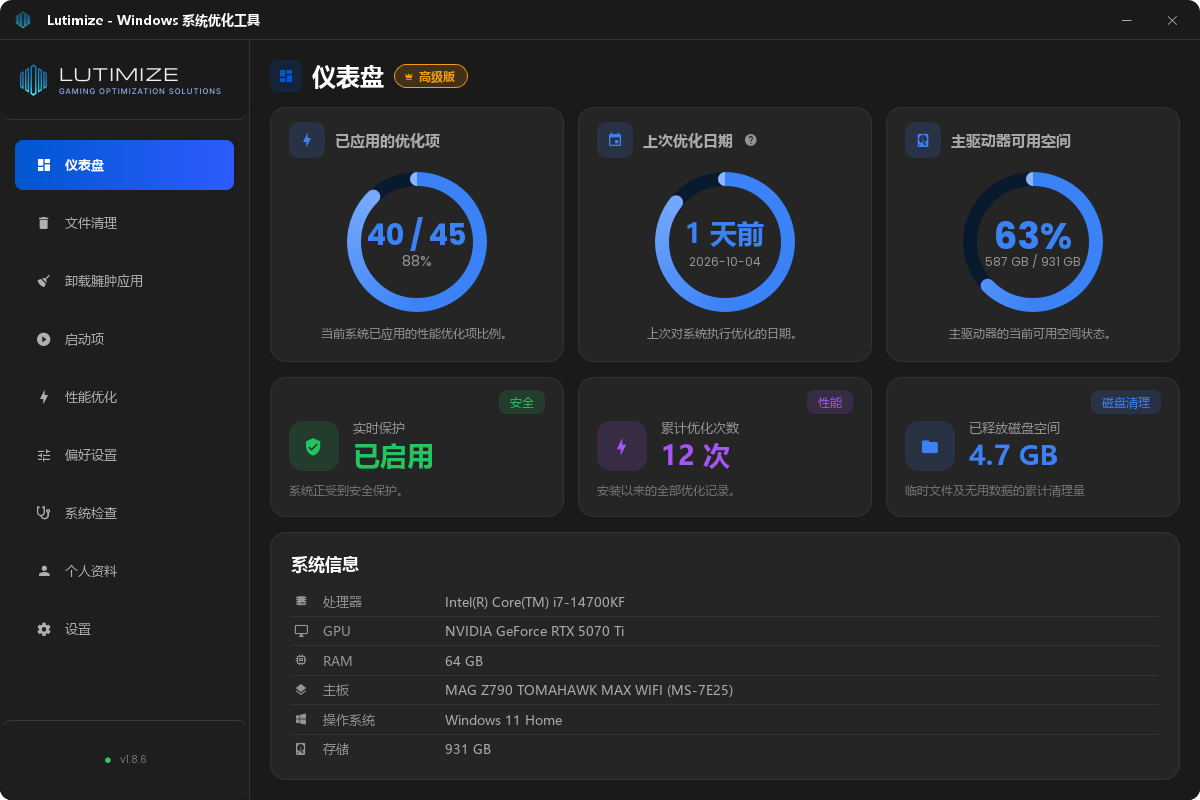The height and width of the screenshot is (800, 1200).
Task: Click the 587 GB / 931 GB text
Action: pyautogui.click(x=1033, y=261)
